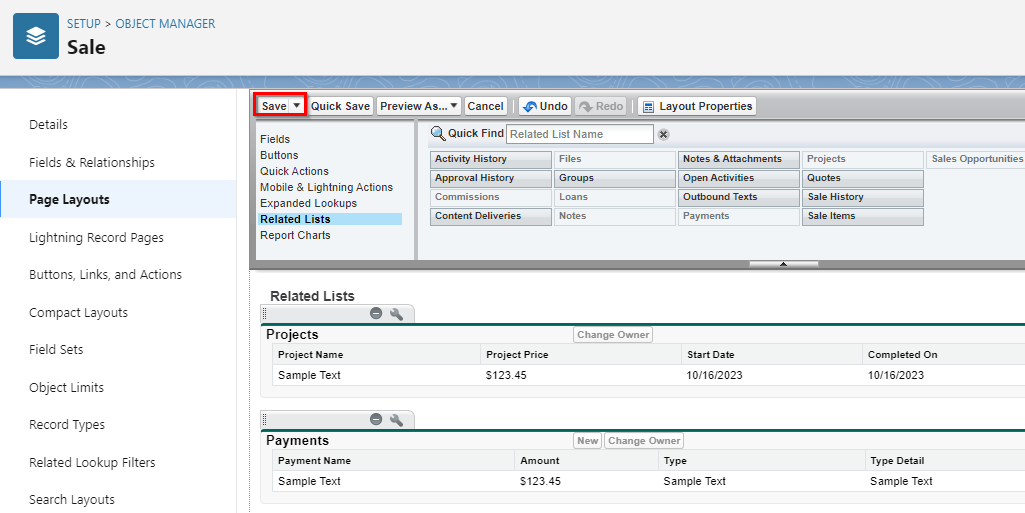Select Expanded Lookups palette category
The width and height of the screenshot is (1025, 513).
309,203
